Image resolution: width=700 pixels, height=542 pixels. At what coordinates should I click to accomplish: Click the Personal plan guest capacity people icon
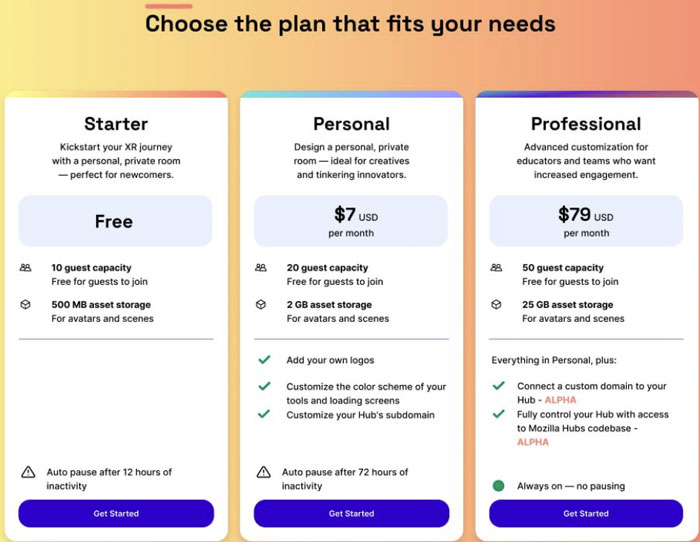point(261,268)
